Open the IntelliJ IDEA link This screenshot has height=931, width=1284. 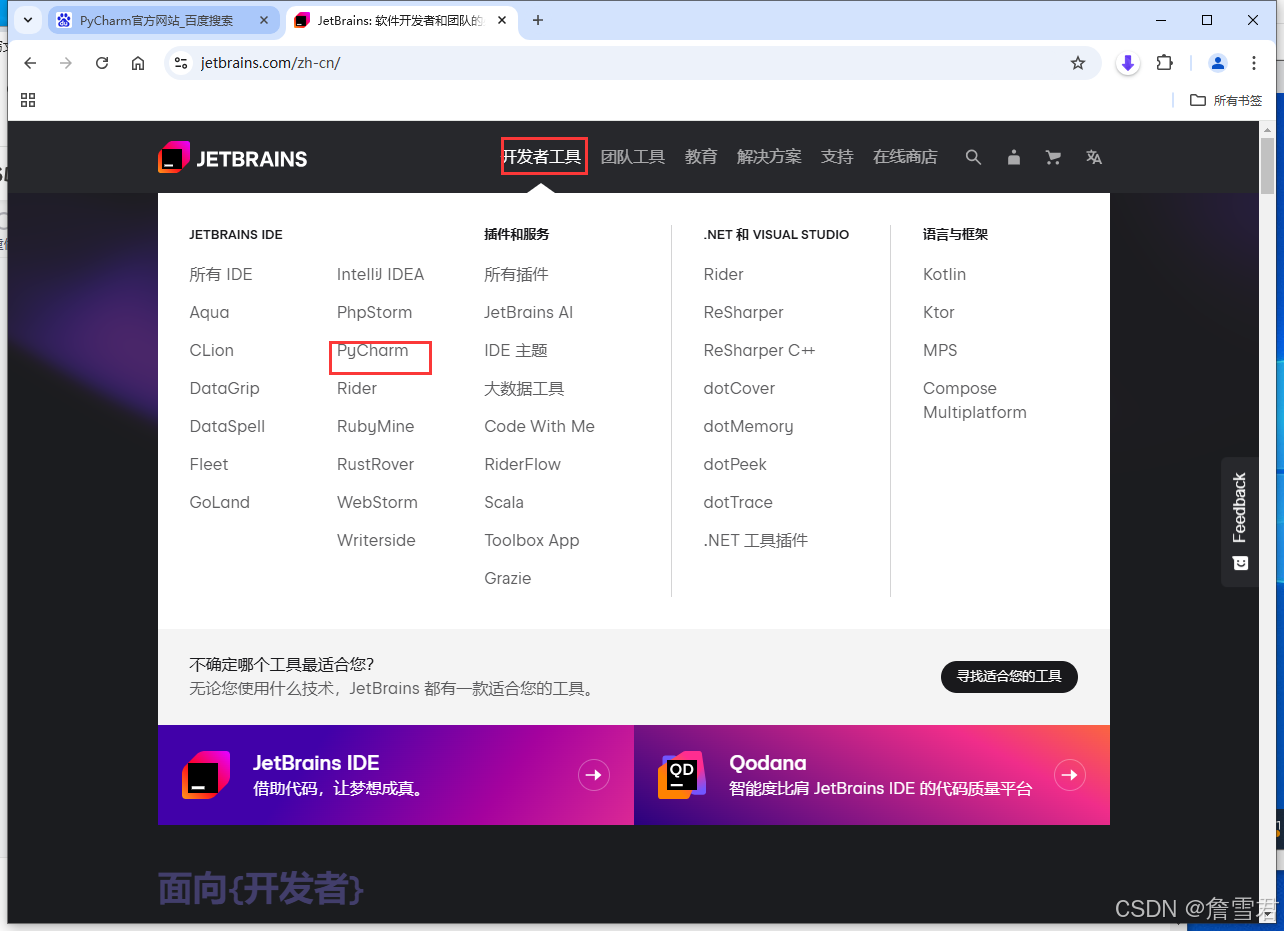(380, 275)
